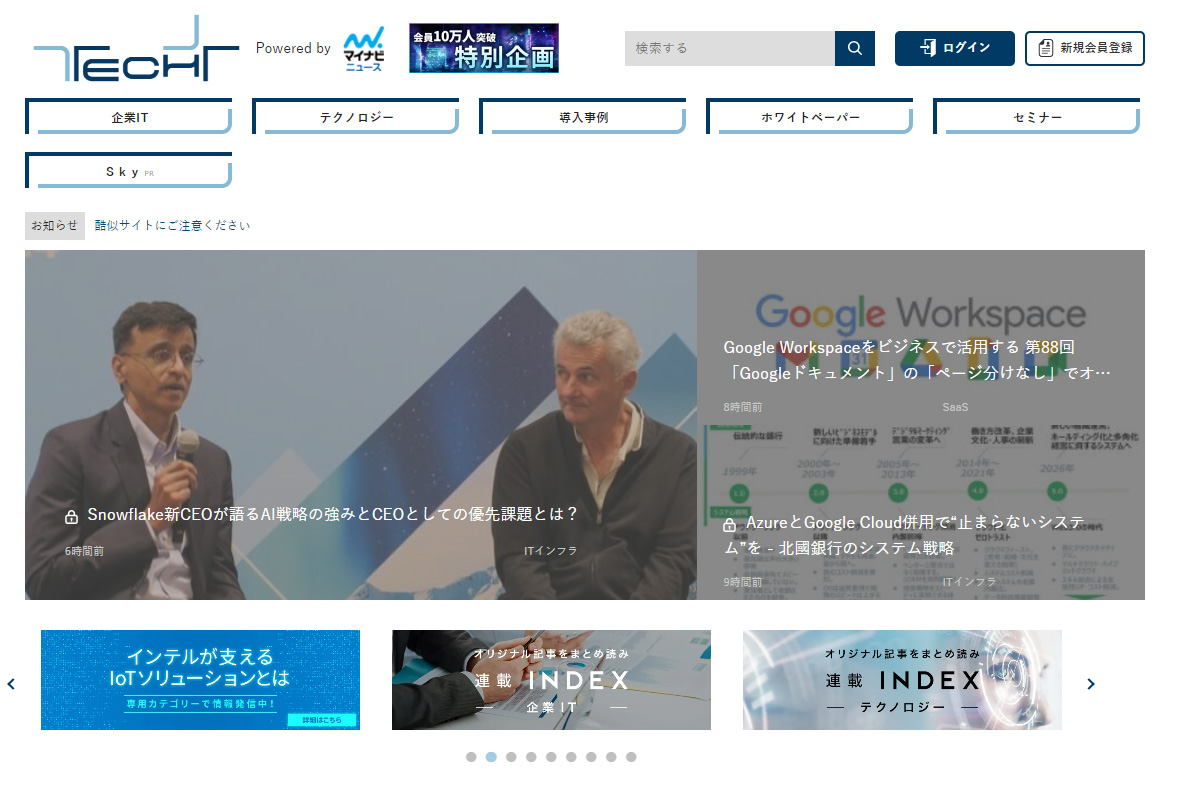
Task: Click the lock icon beside Snowflake headline
Action: click(x=71, y=516)
